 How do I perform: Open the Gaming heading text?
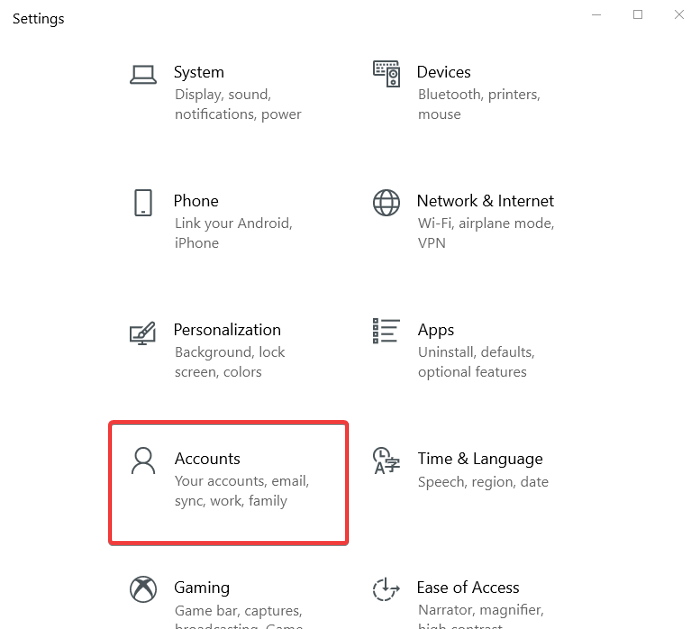pos(202,588)
